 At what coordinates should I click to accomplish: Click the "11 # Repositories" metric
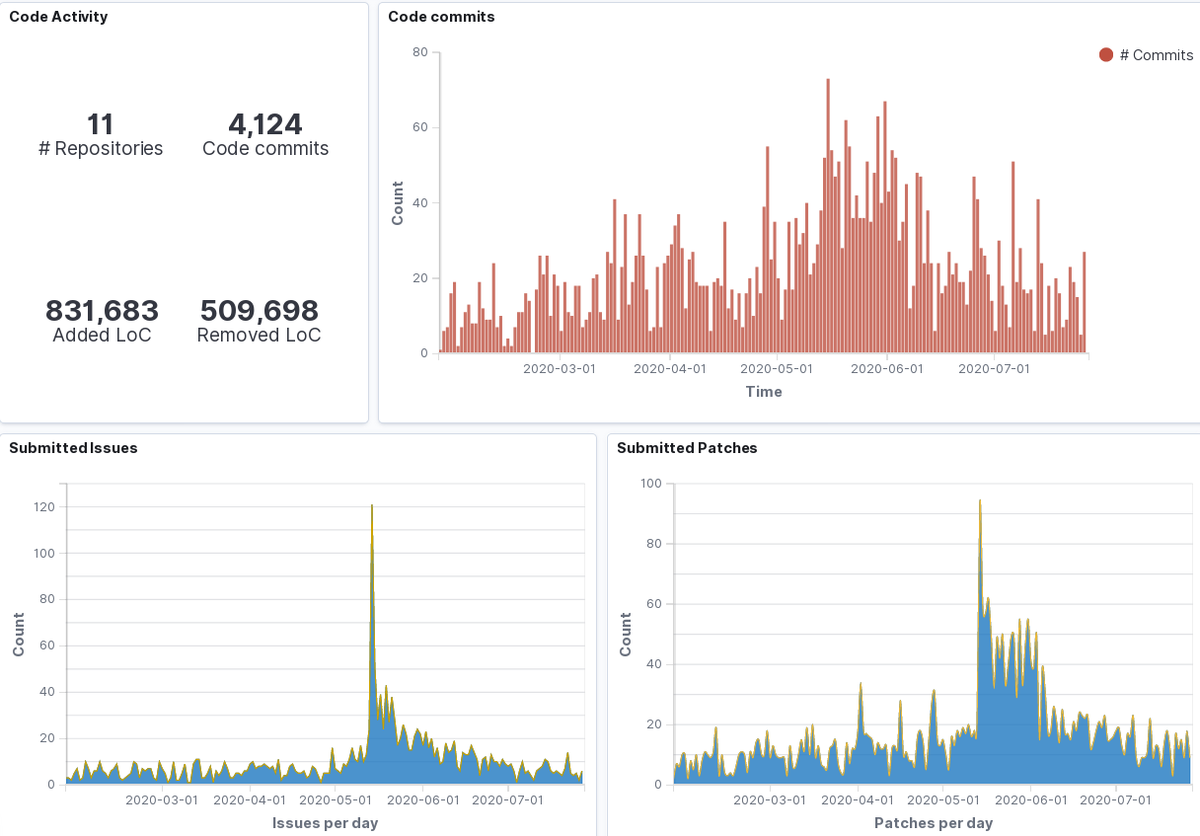(x=101, y=135)
